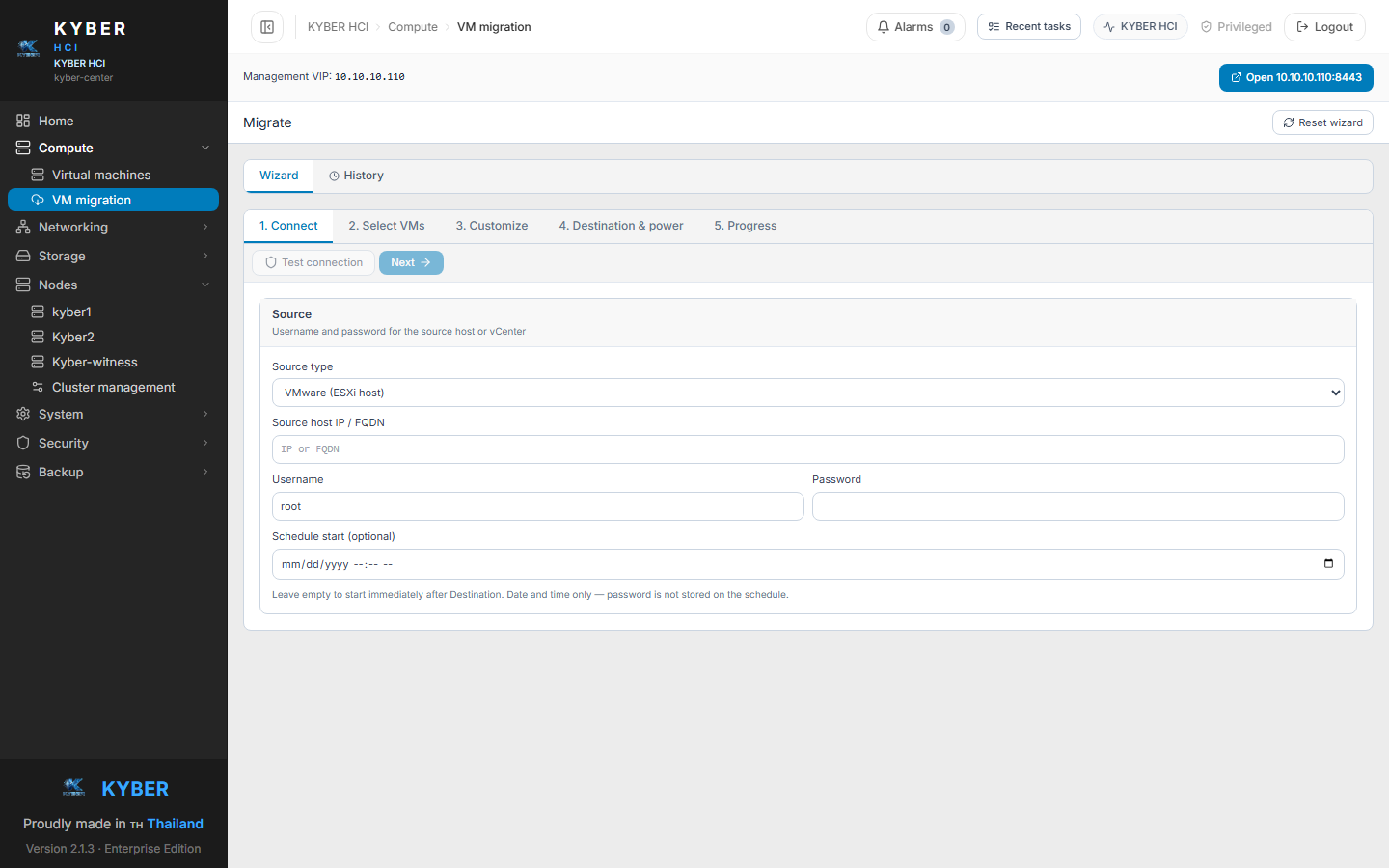Click KYBER HCI breadcrumb link
This screenshot has height=868, width=1389.
tap(338, 27)
